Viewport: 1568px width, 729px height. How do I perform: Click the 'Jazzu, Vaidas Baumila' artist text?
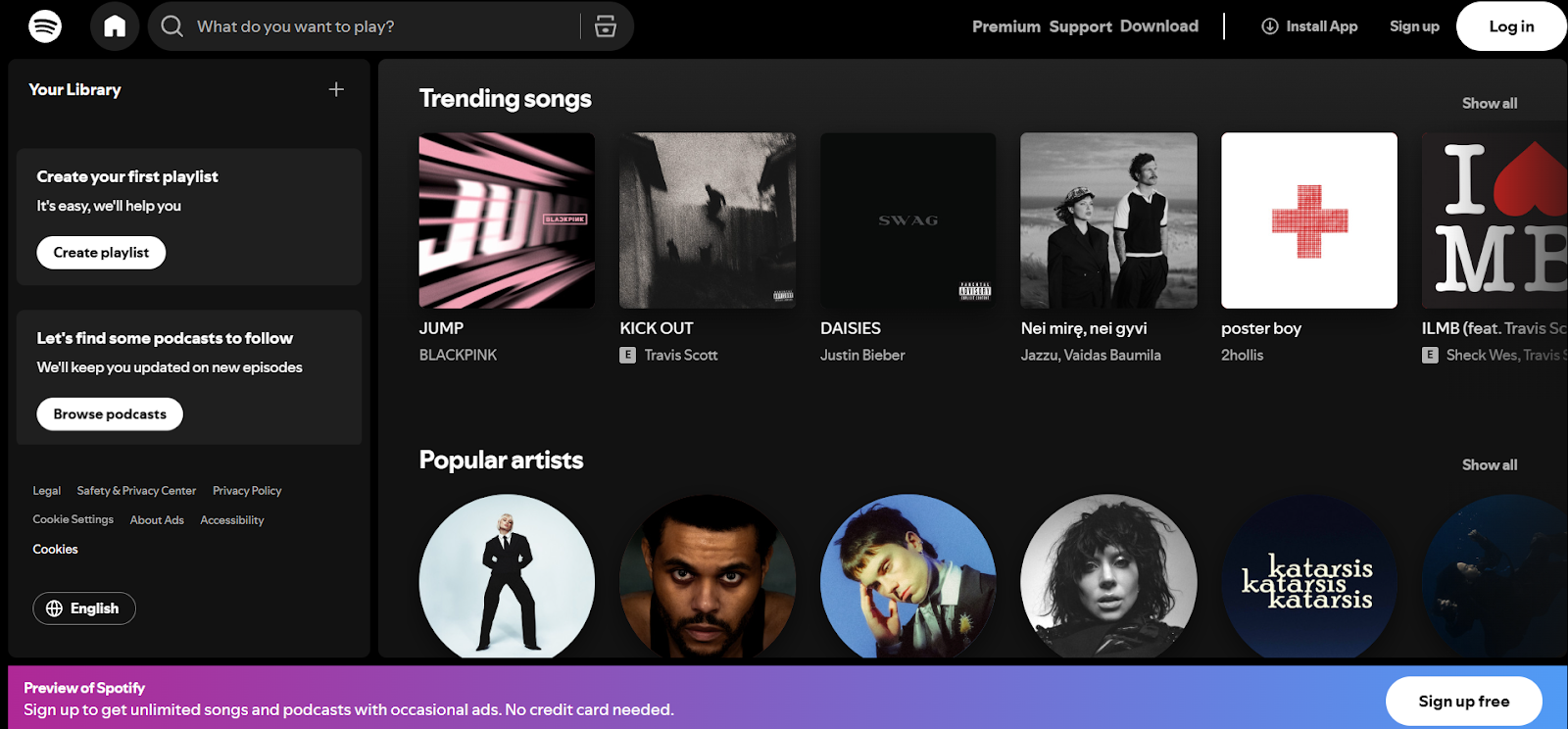click(1091, 355)
